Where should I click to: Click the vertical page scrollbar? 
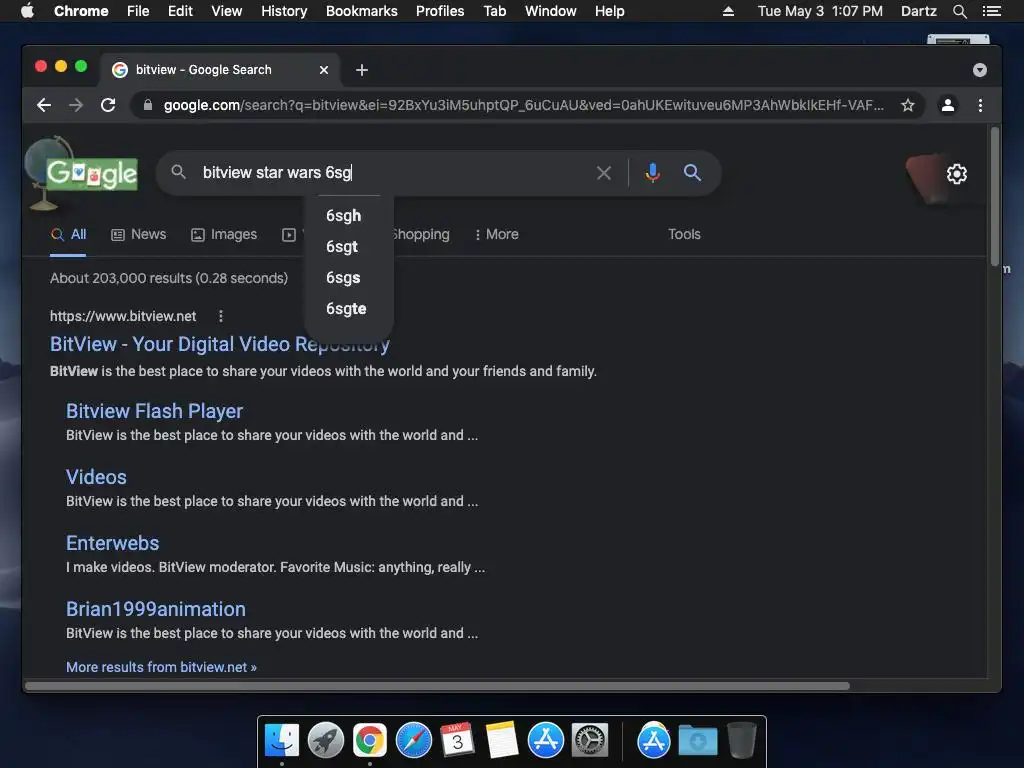click(995, 196)
